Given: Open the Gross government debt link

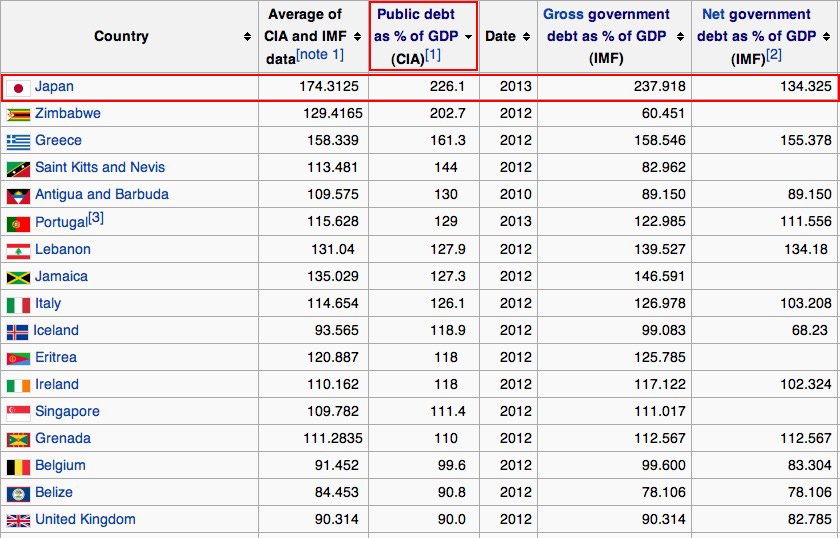Looking at the screenshot, I should pyautogui.click(x=606, y=15).
